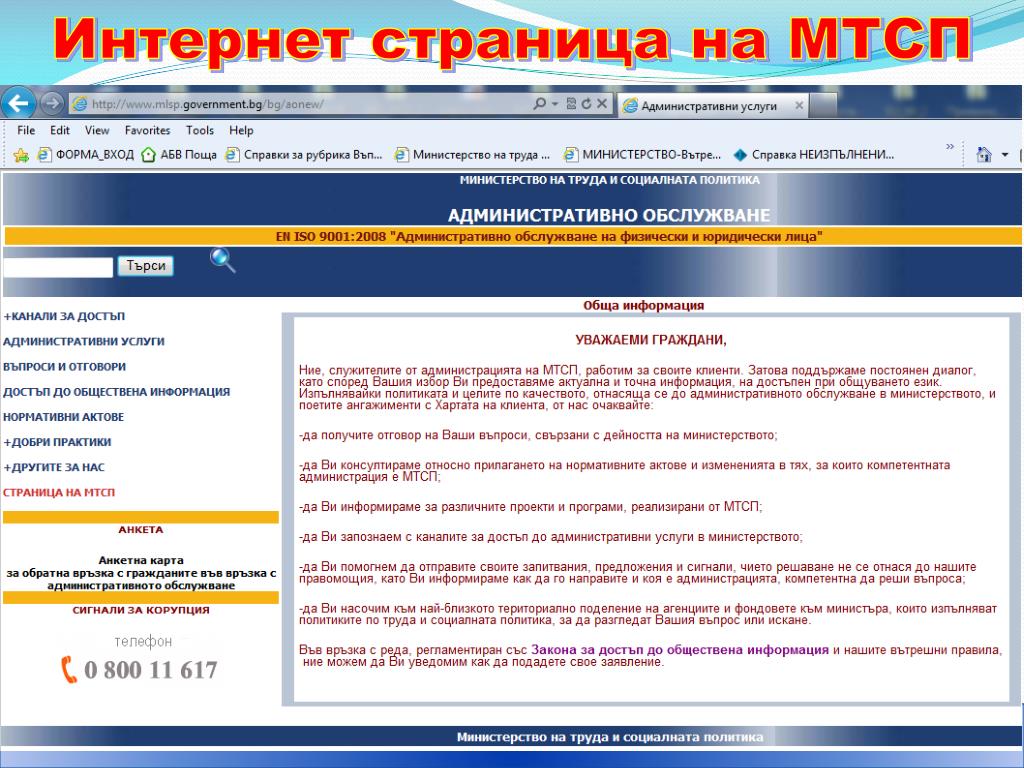Click the Обща информация heading

643,305
